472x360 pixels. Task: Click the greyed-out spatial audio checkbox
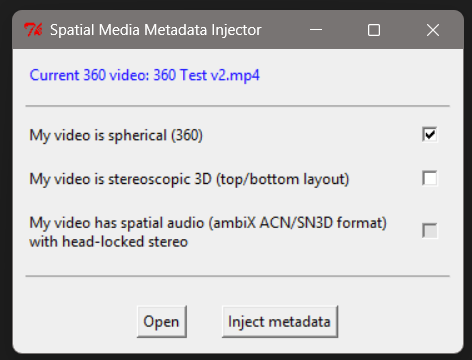point(429,231)
